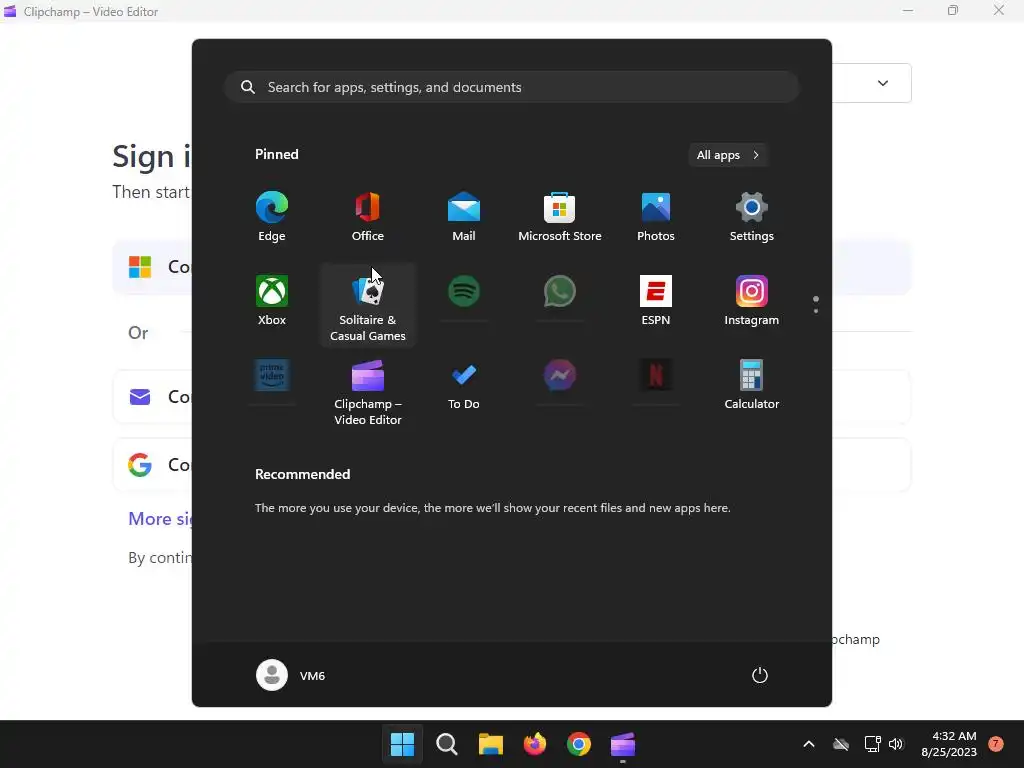Screen dimensions: 1024x768
Task: Open the Edge browser from pinned apps
Action: 272,216
